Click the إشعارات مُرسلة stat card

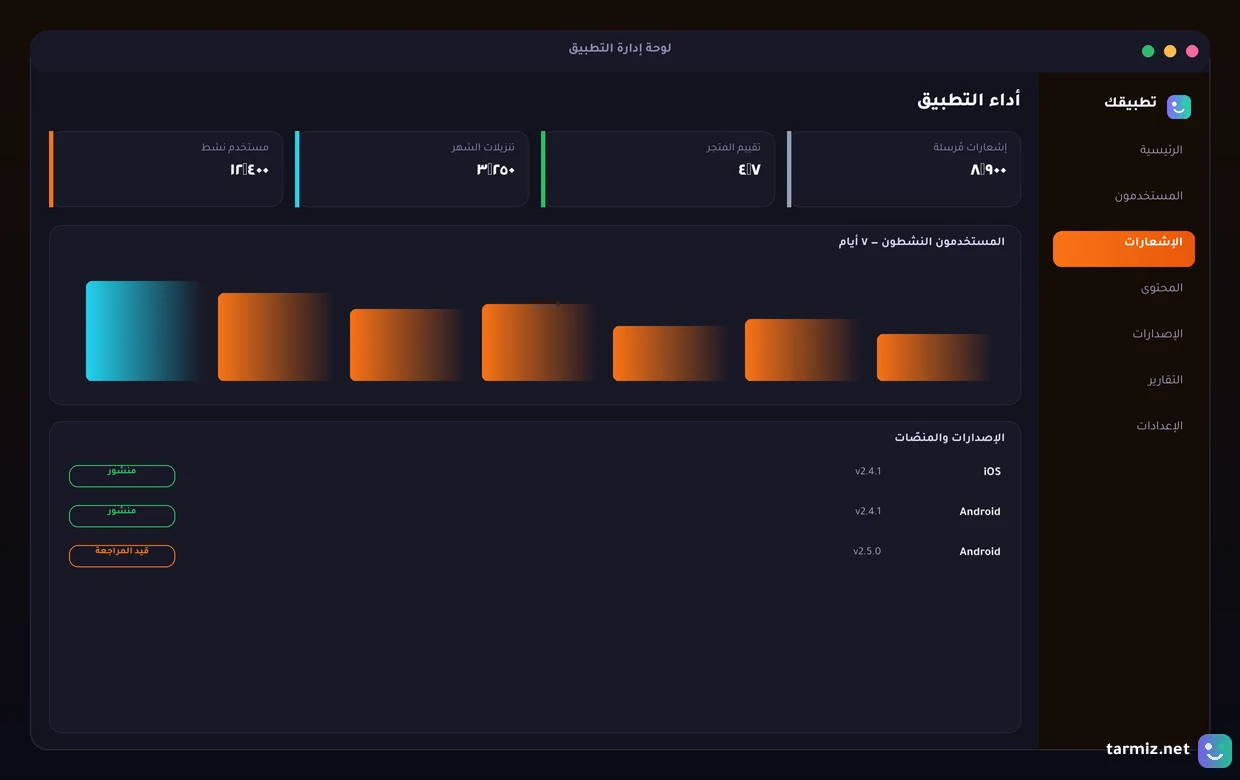click(904, 169)
